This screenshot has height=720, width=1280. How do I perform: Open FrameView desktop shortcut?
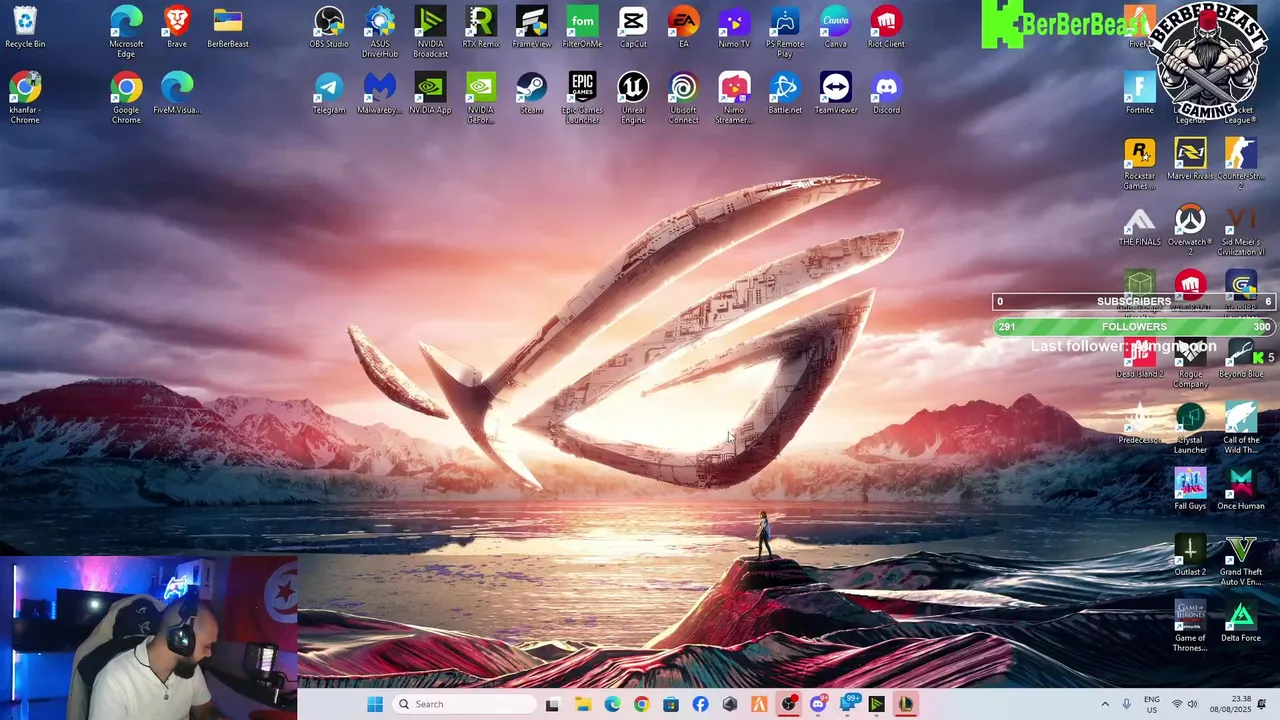coord(532,27)
